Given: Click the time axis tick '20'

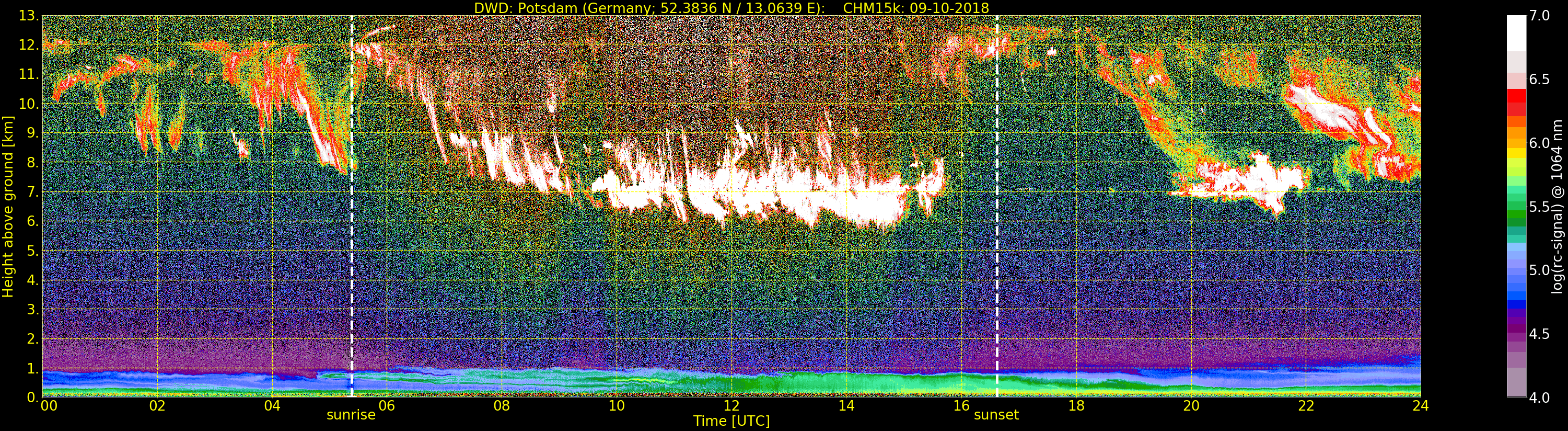Looking at the screenshot, I should point(1191,405).
